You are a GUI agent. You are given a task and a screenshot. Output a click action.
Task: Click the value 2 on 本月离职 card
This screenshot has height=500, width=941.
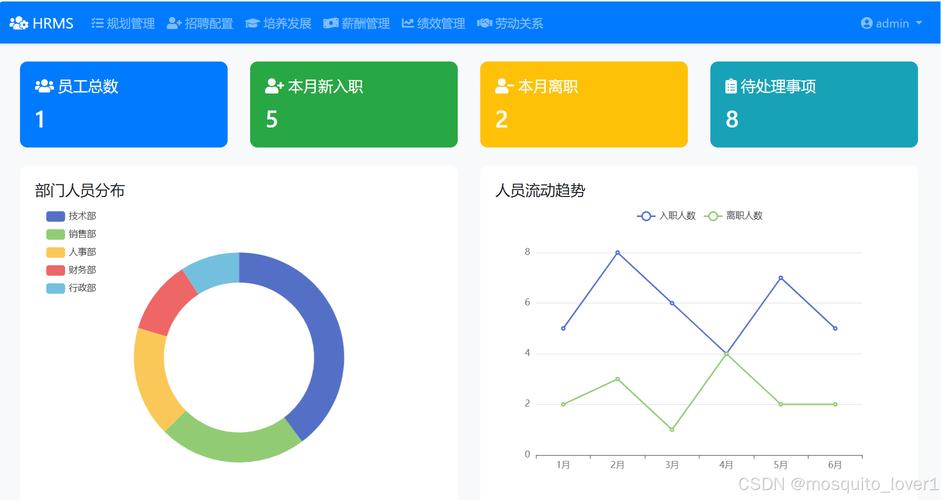click(502, 119)
